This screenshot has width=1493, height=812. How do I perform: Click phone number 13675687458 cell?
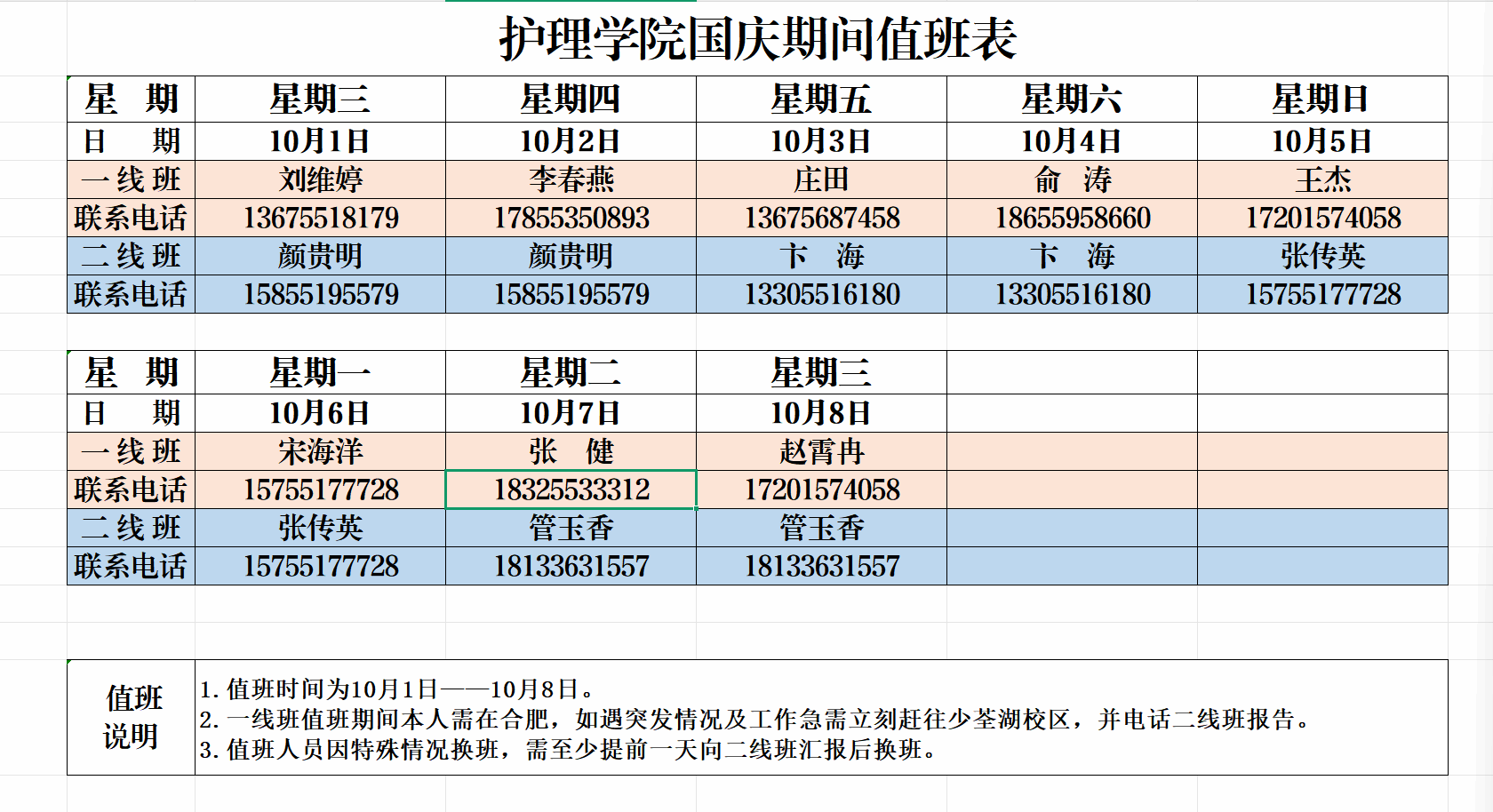821,218
